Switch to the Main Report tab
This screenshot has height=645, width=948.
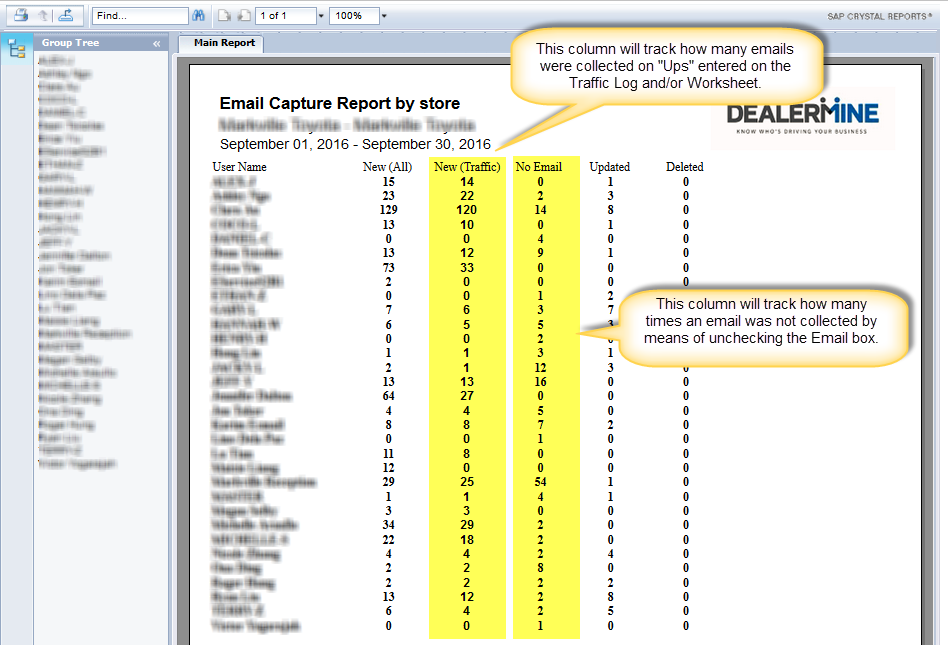point(224,43)
